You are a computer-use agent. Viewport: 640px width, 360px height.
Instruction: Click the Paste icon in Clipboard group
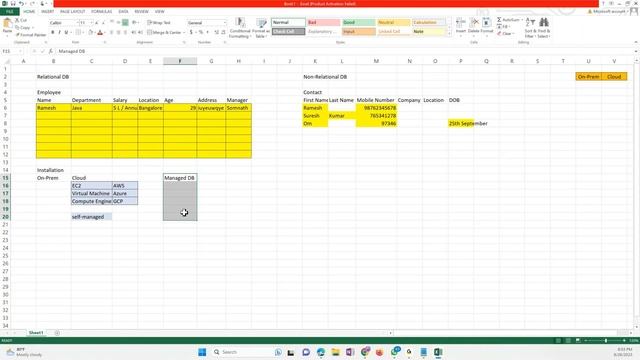point(7,24)
